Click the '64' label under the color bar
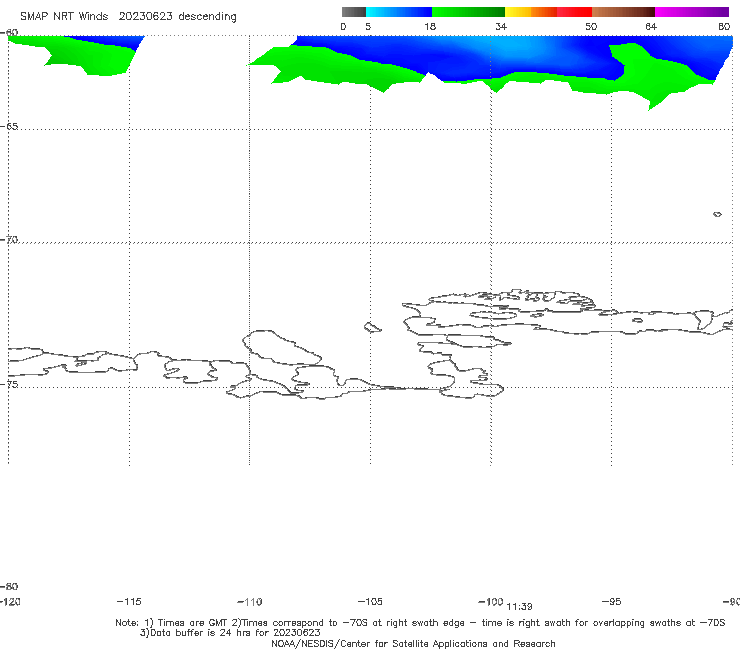740x650 pixels. (651, 27)
